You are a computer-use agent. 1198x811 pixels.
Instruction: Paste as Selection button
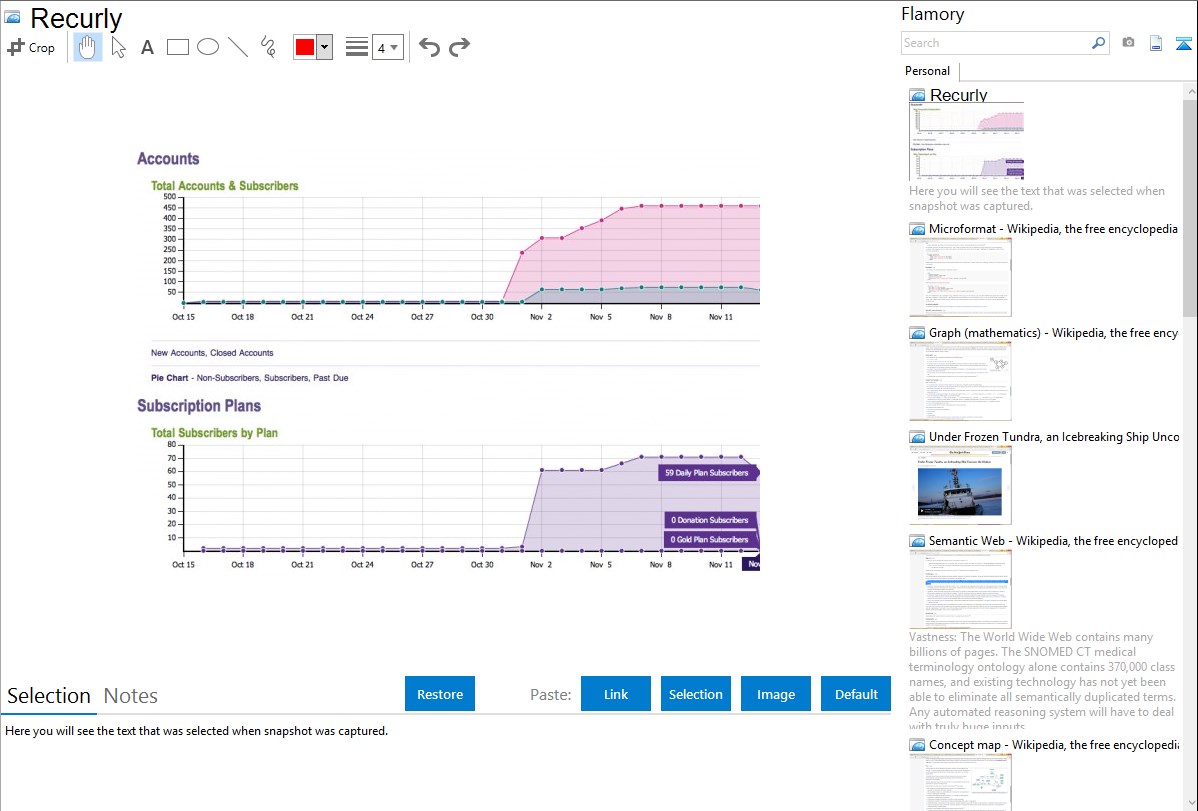(x=695, y=694)
